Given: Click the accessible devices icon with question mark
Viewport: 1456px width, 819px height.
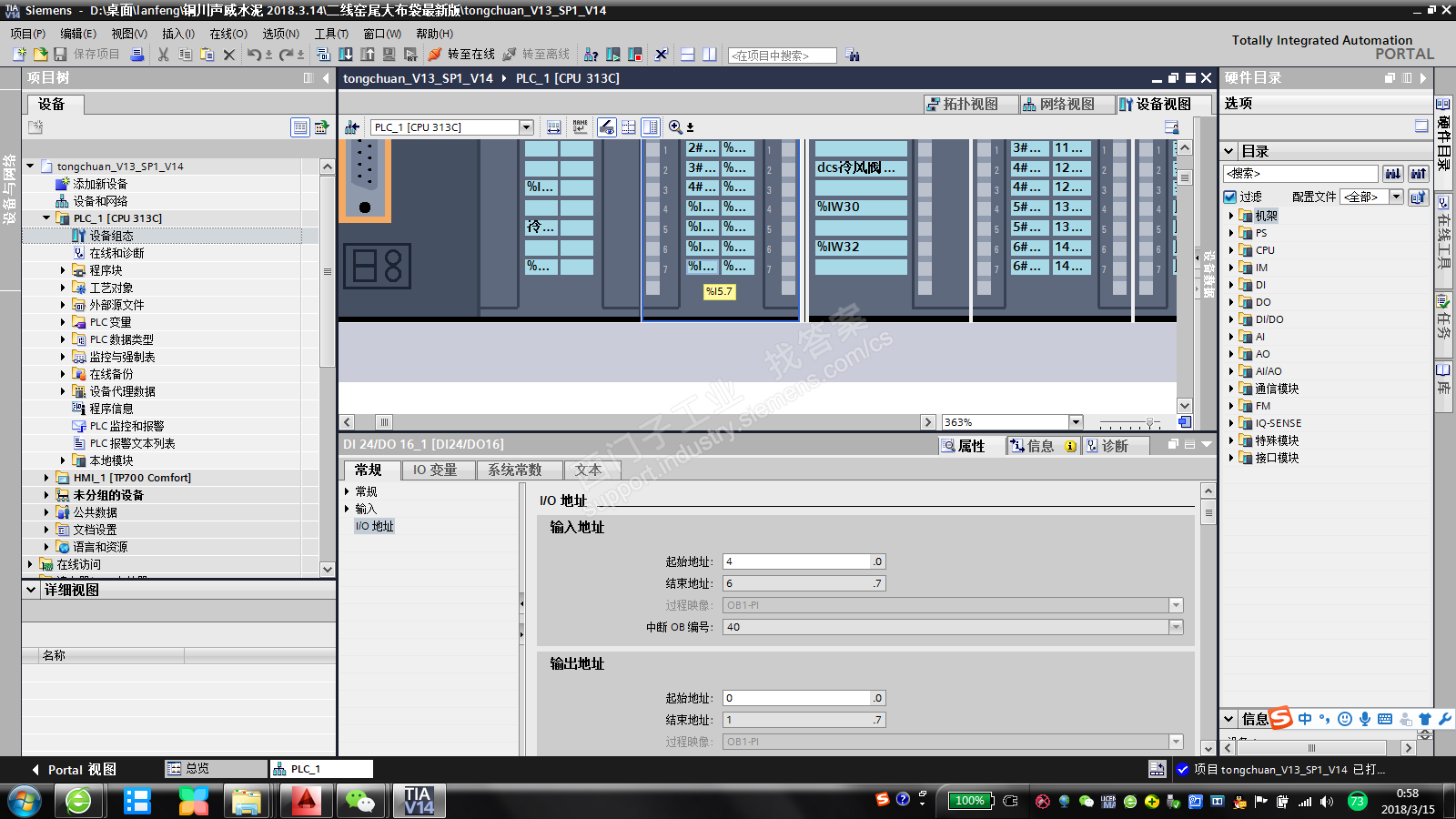Looking at the screenshot, I should coord(591,55).
